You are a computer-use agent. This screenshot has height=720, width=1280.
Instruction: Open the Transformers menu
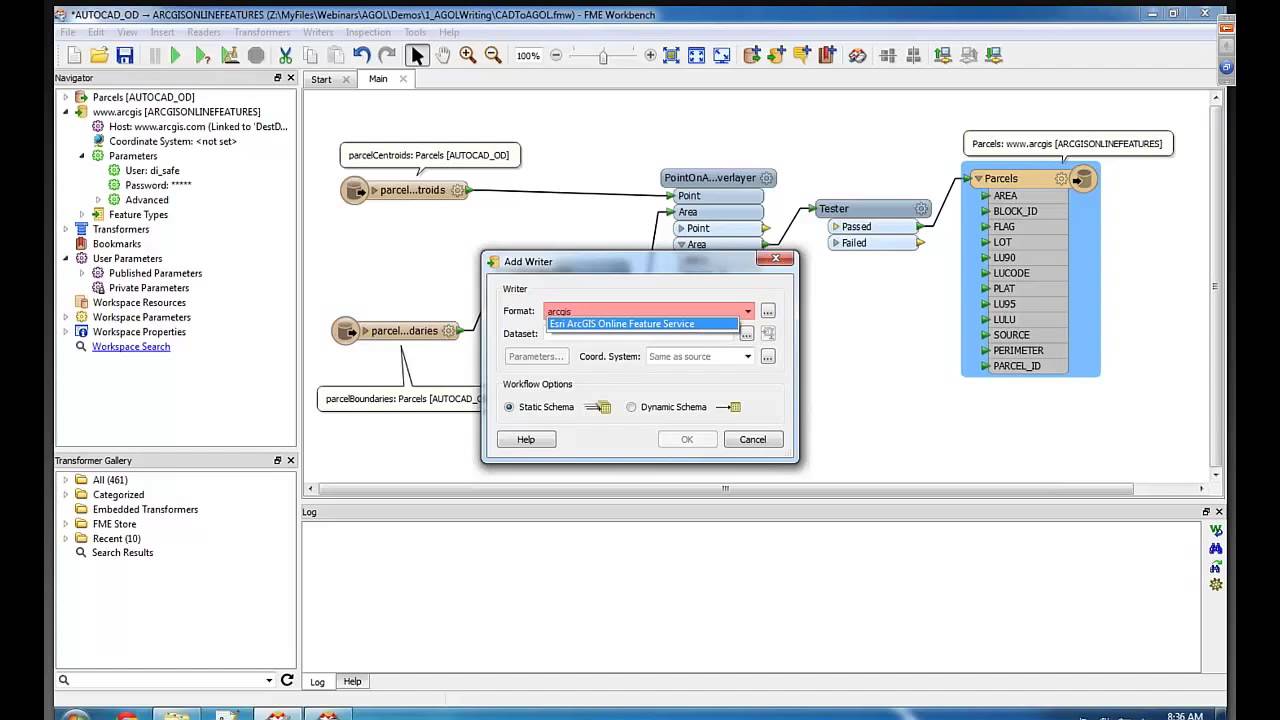tap(262, 32)
